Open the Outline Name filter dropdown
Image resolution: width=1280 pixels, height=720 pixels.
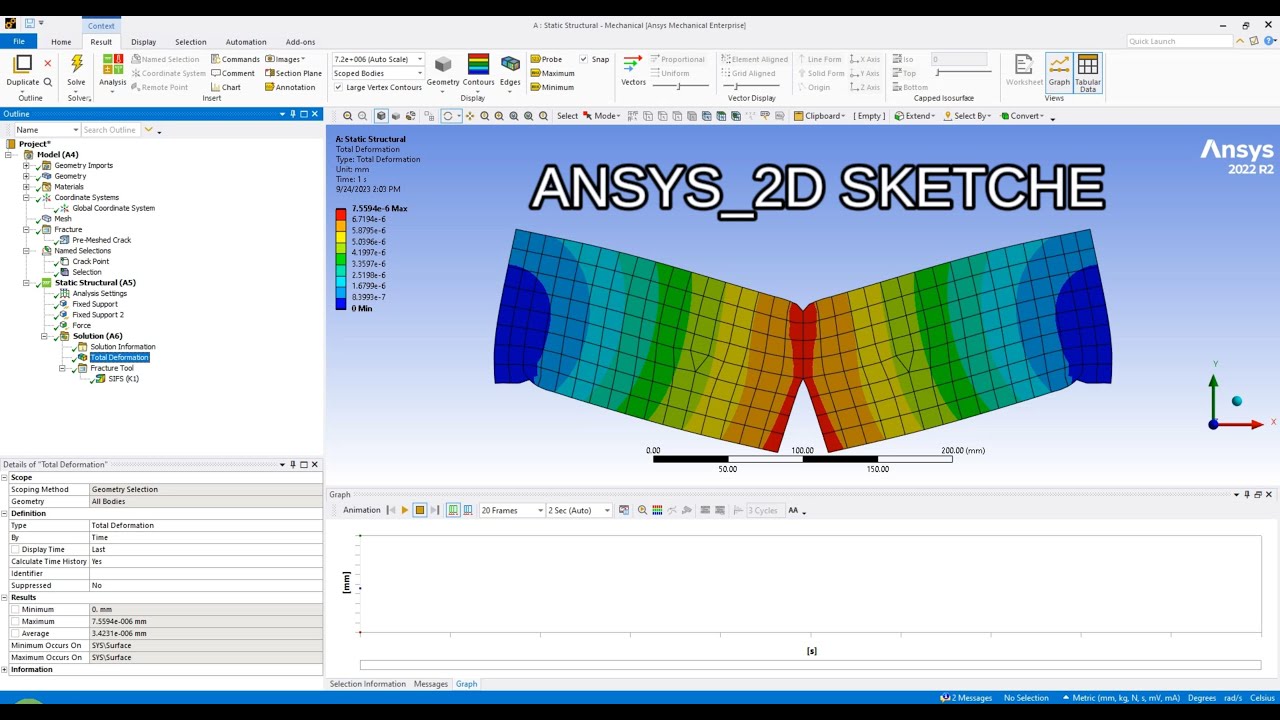click(75, 130)
